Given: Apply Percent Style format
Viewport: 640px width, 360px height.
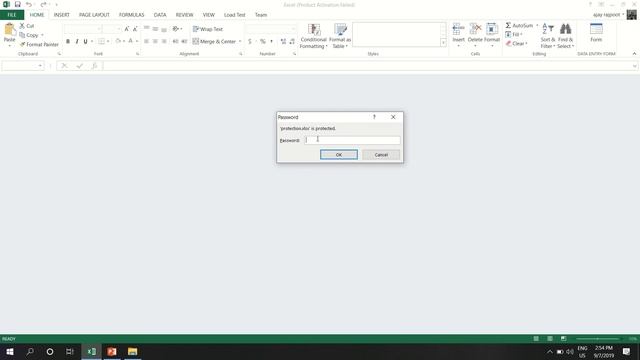Looking at the screenshot, I should [262, 41].
